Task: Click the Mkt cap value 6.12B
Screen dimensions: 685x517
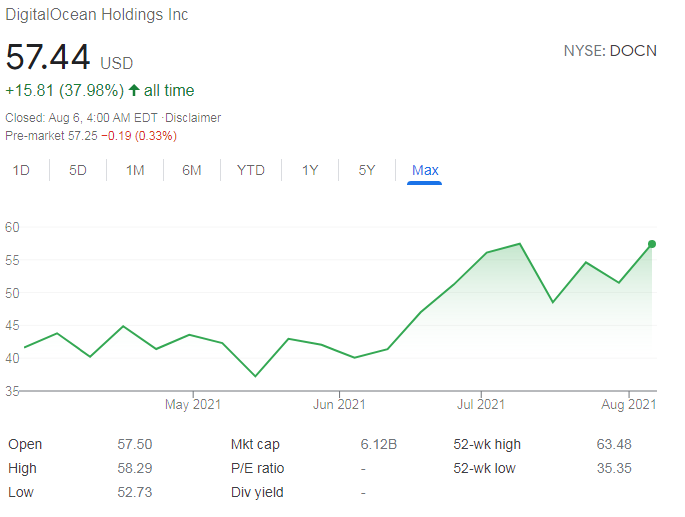Action: [379, 444]
